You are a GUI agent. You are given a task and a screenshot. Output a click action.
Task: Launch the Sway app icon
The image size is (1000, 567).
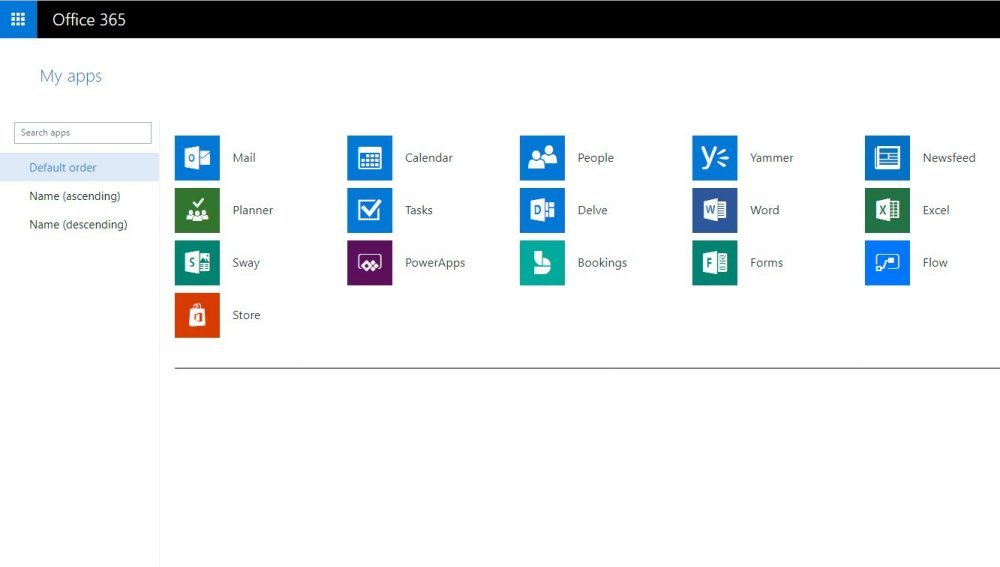pos(197,263)
